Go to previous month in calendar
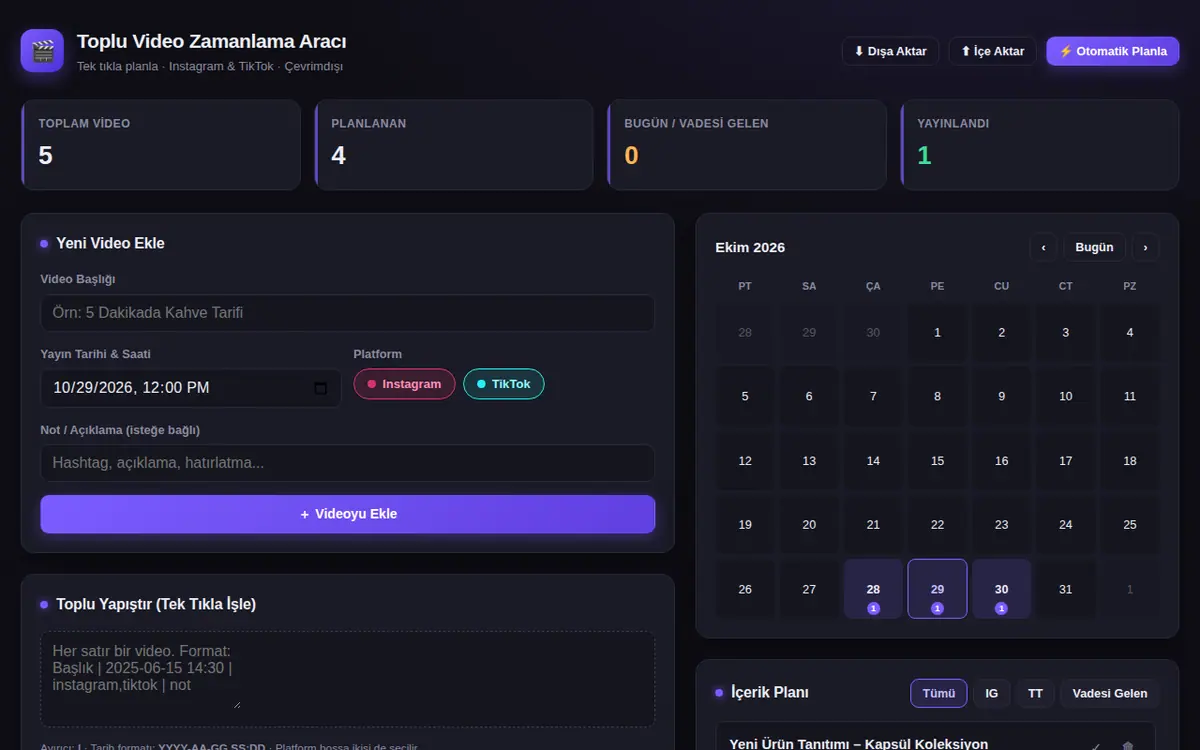 point(1043,247)
